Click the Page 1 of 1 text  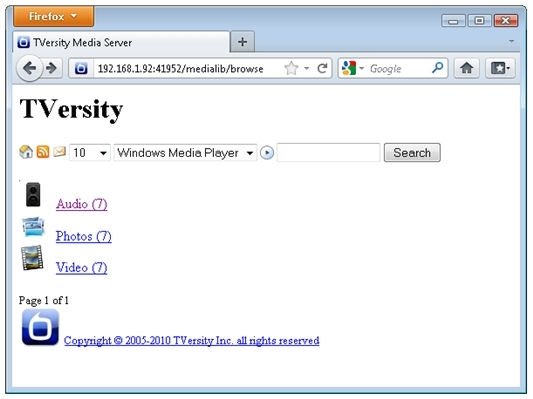44,300
